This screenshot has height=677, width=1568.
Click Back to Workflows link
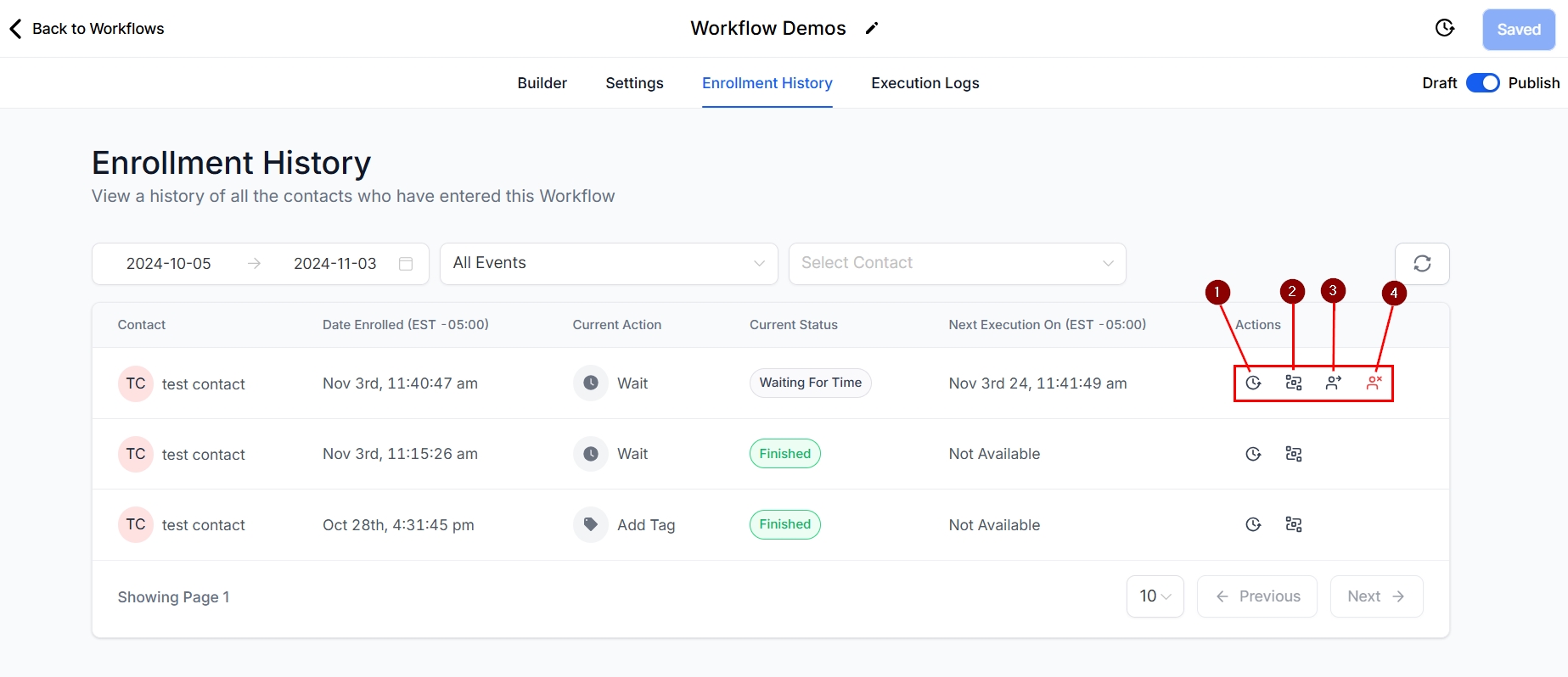click(87, 29)
